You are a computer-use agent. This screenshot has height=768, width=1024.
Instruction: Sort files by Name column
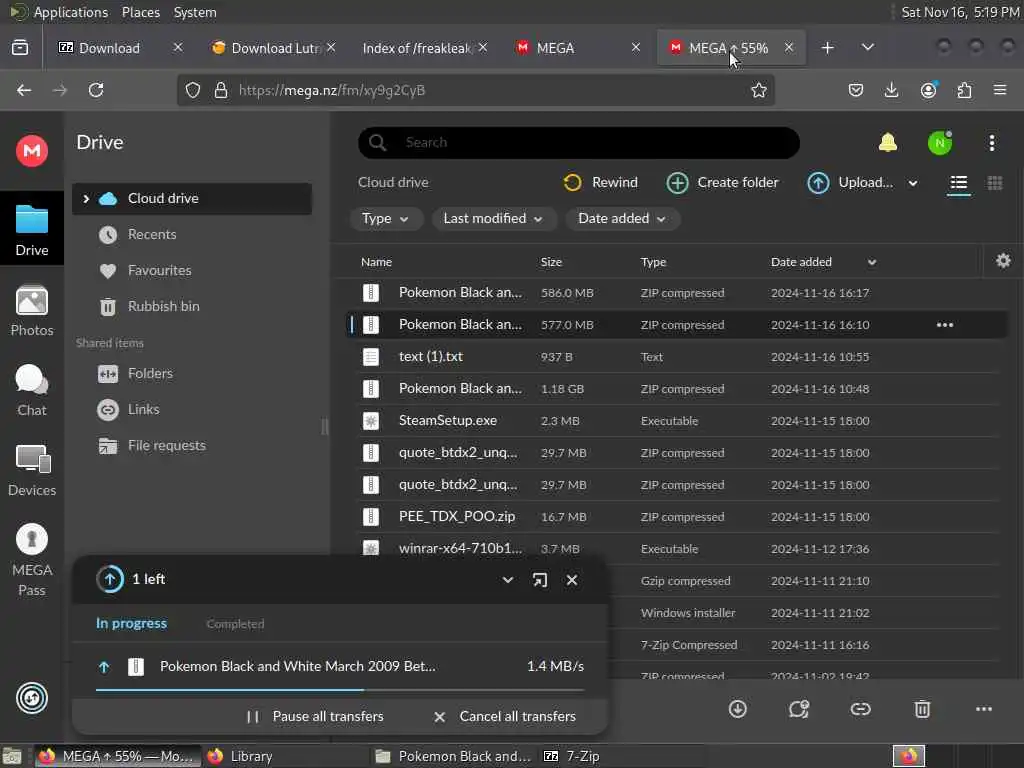(x=376, y=262)
